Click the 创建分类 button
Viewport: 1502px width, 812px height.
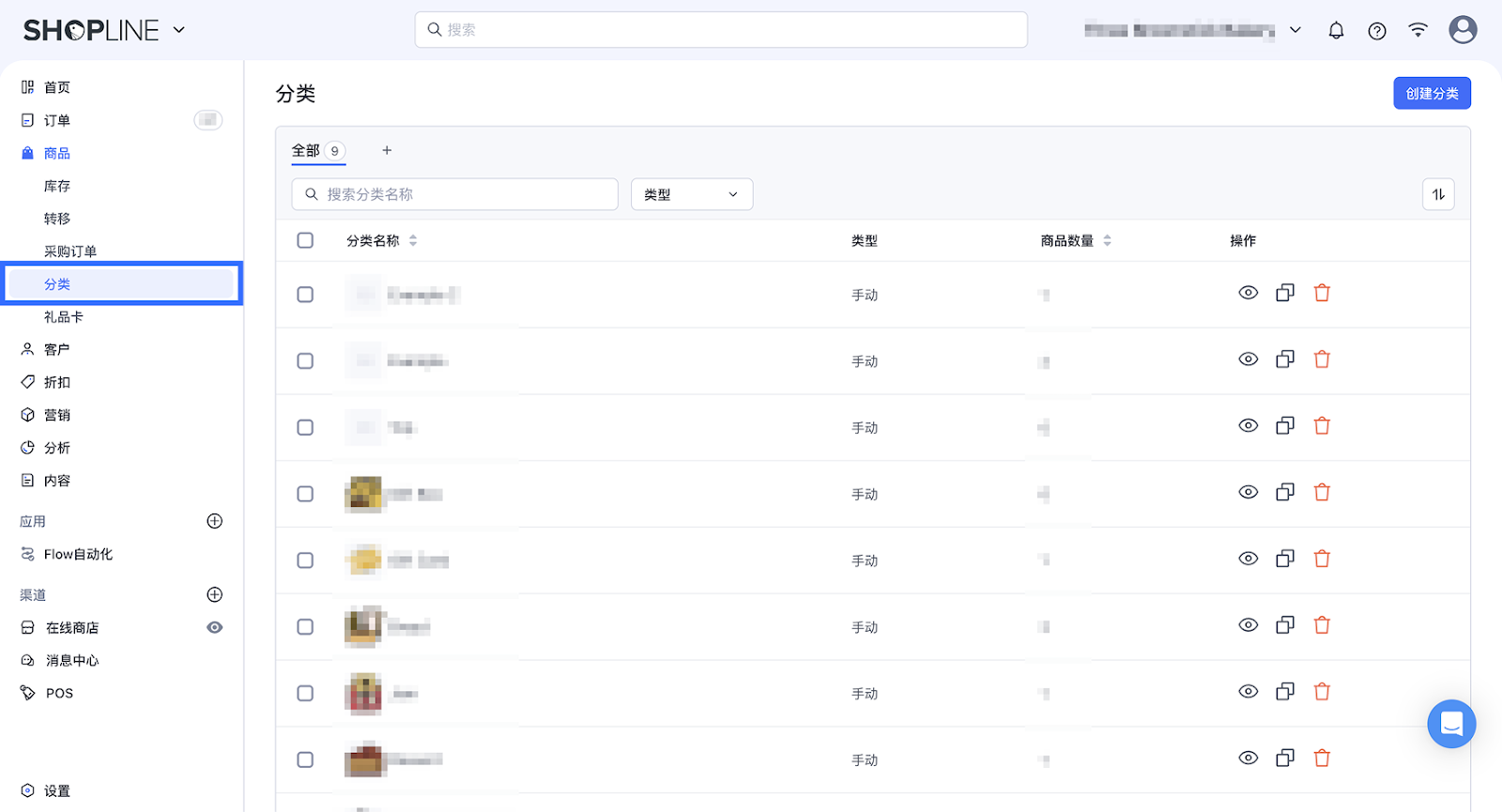[1432, 93]
